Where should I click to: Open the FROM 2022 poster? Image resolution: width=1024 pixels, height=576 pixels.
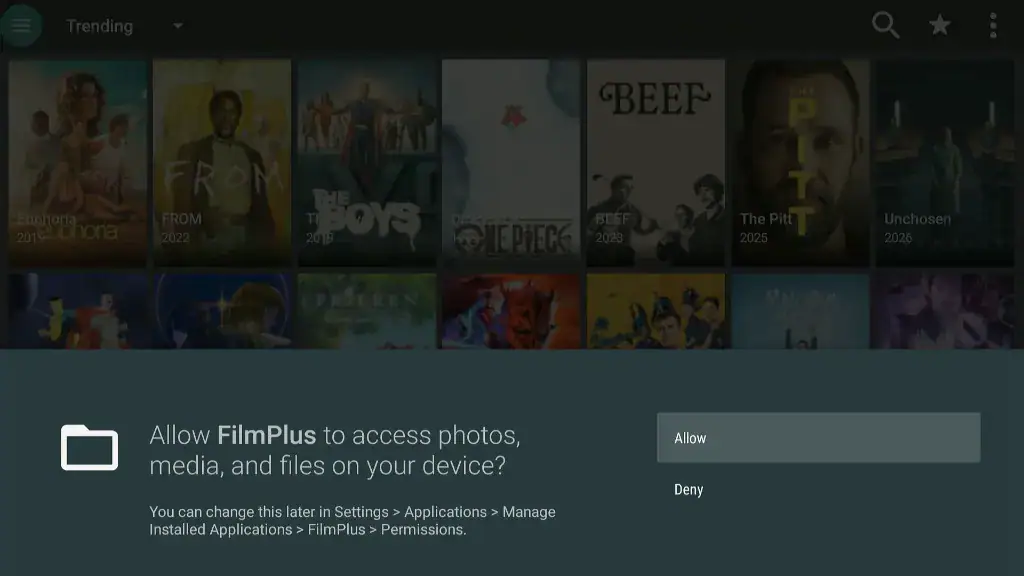coord(222,163)
